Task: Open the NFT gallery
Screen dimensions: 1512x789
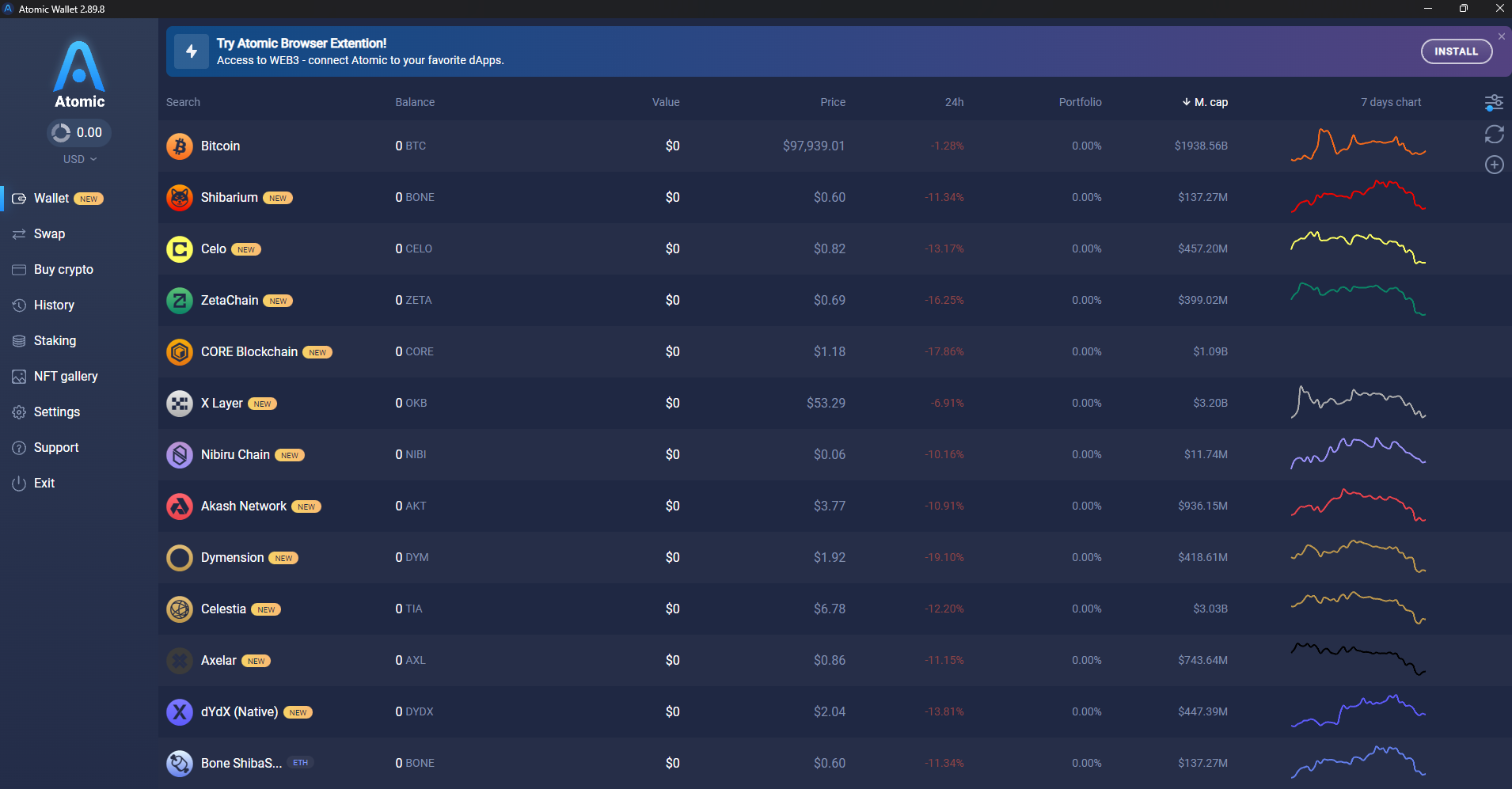Action: (x=66, y=377)
